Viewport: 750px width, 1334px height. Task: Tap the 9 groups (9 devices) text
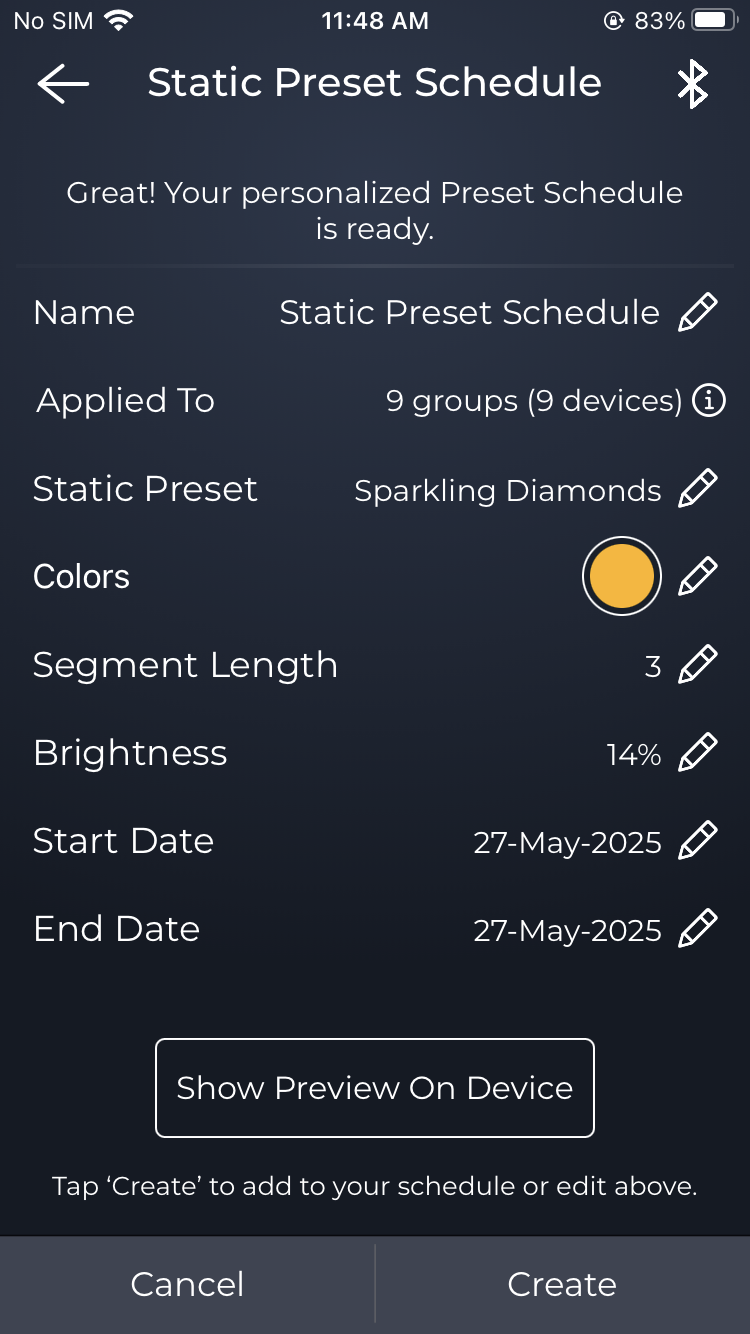533,402
